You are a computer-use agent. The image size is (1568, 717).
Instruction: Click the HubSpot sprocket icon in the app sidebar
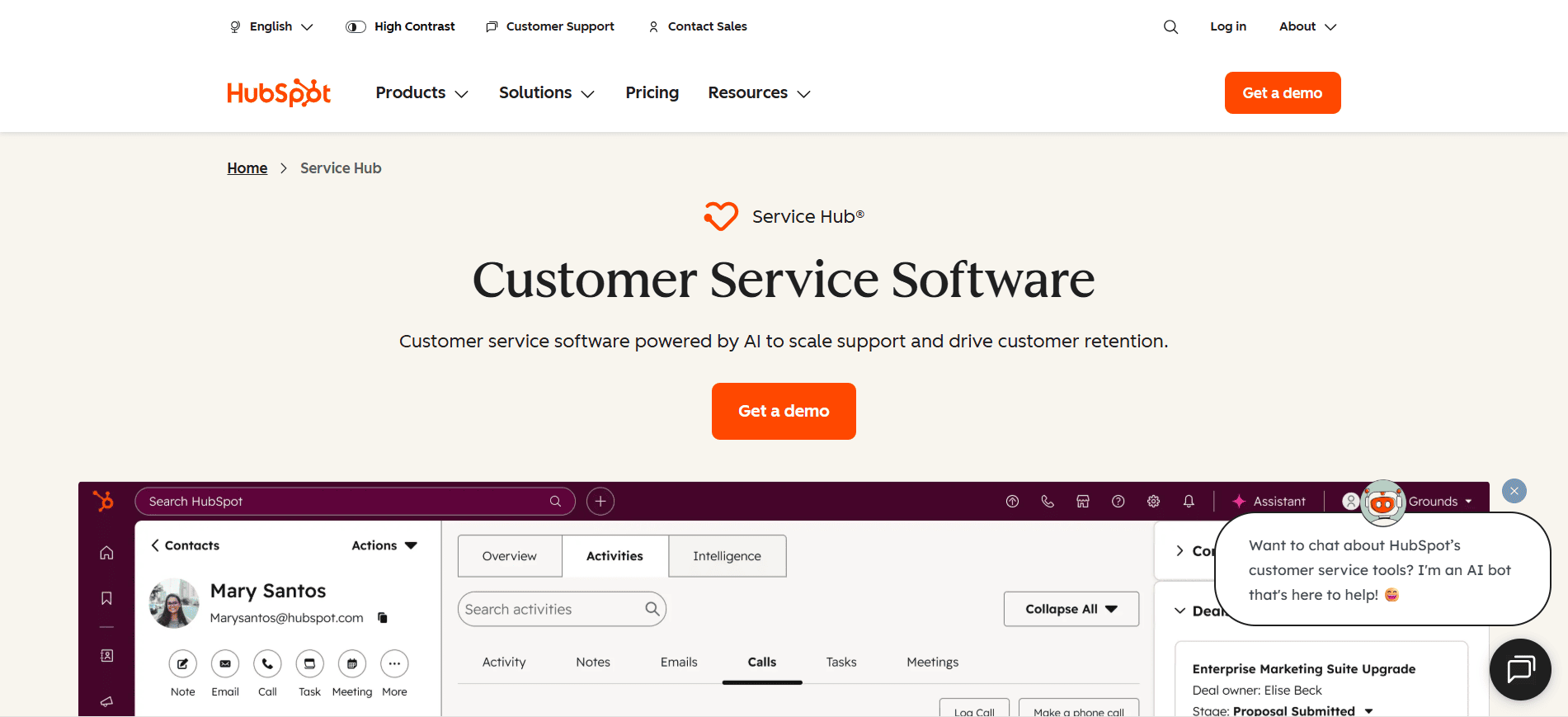pos(103,501)
